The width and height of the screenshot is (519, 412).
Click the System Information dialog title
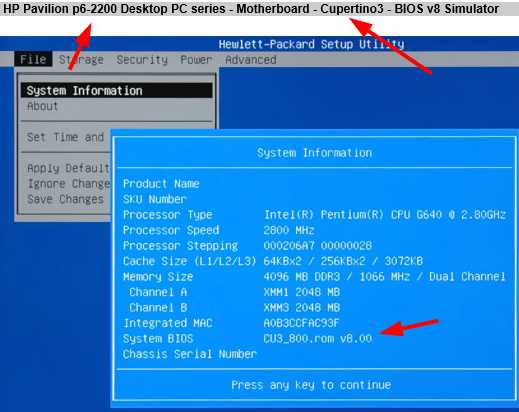tap(314, 153)
